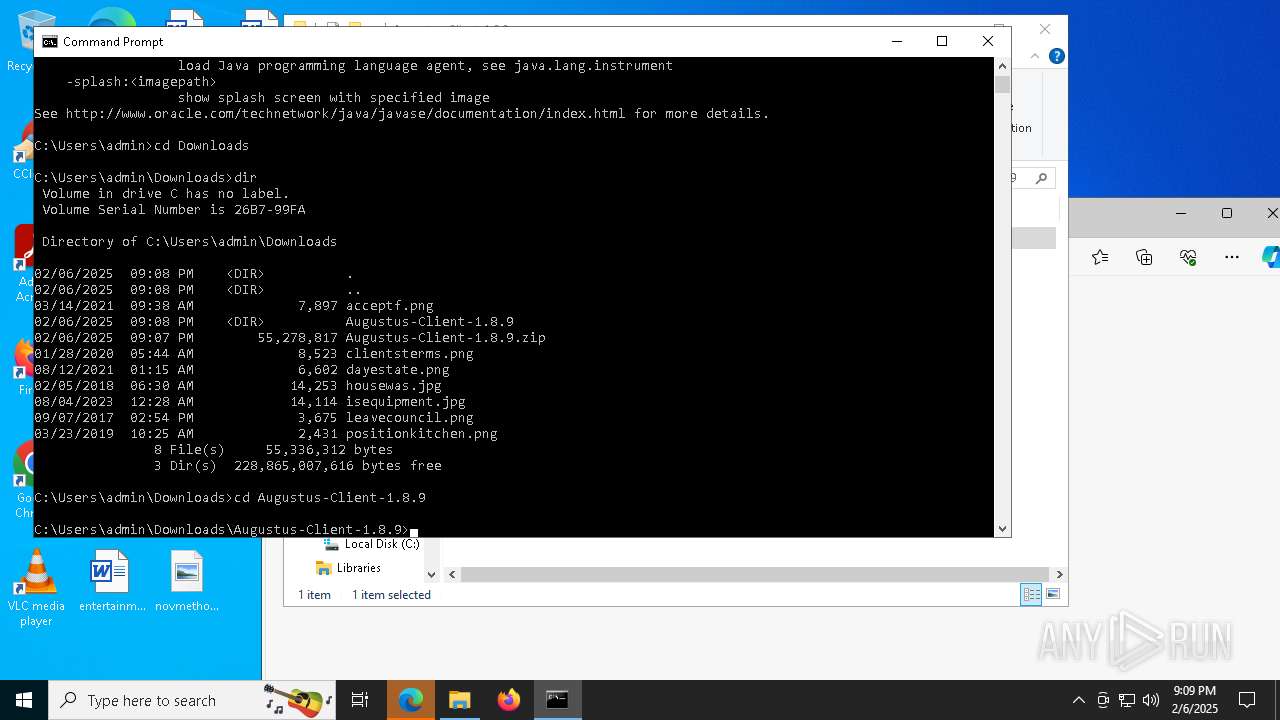Minimize the Edge window
The image size is (1280, 720).
[x=1181, y=213]
